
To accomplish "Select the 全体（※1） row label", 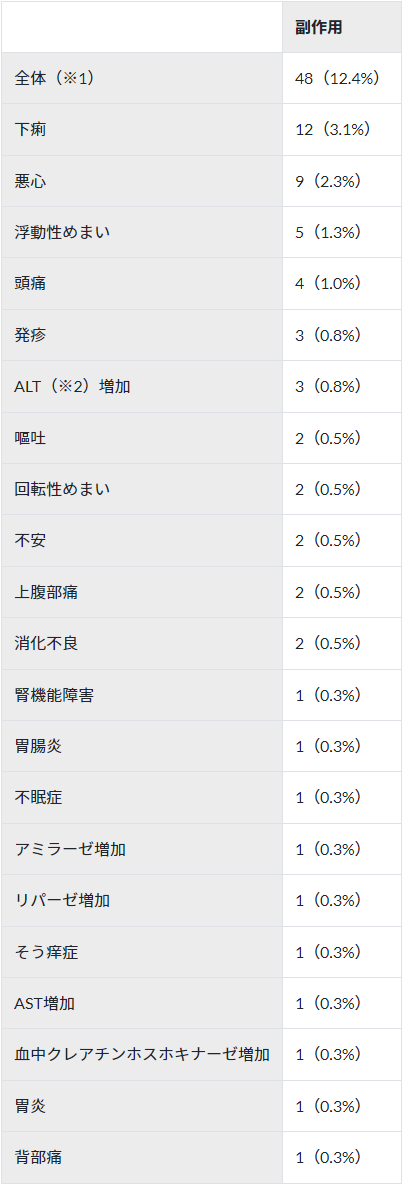I will 53,78.
